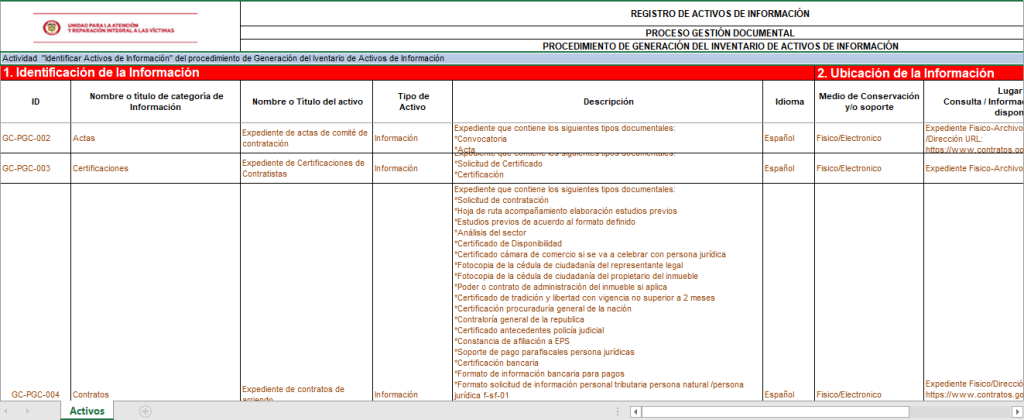This screenshot has height=420, width=1024.
Task: Select 'Fisico/Electronico' cell in Certificaciones row
Action: pos(869,168)
